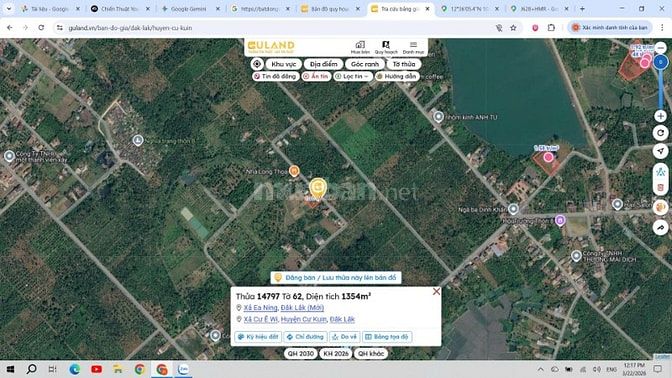Expand the system tray hidden icons chevron
Viewport: 672px width, 378px height.
click(541, 369)
